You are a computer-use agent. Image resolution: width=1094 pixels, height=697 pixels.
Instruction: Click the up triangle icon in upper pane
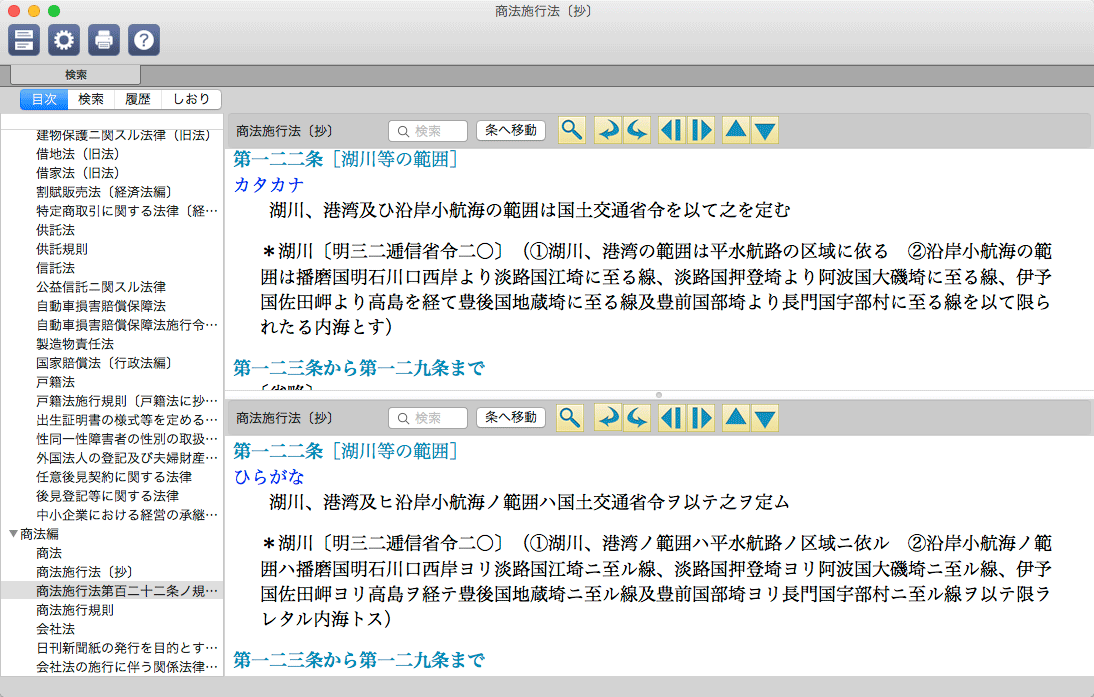[x=735, y=130]
